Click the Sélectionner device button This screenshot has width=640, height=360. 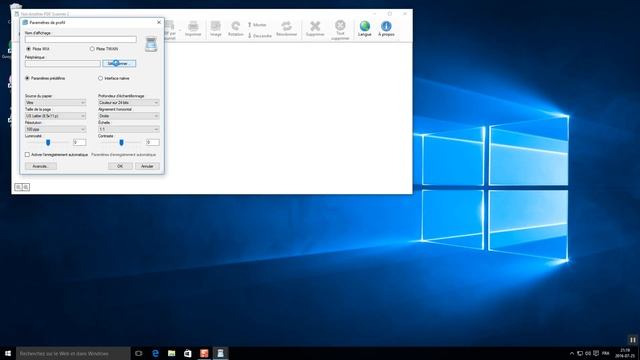(x=119, y=64)
